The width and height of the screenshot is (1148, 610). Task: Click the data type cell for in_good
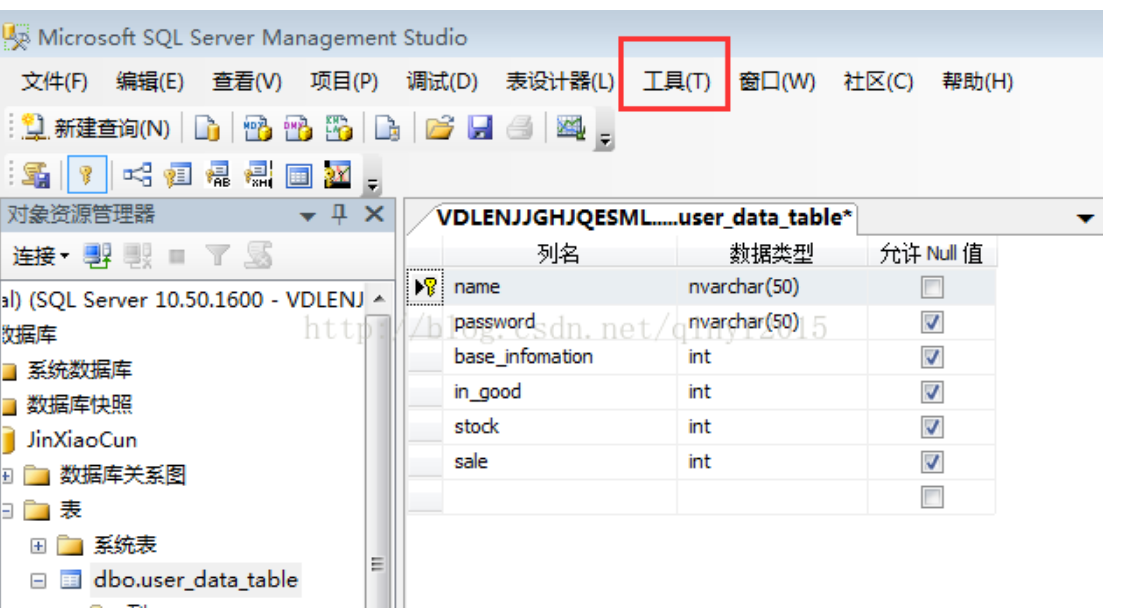click(x=770, y=392)
